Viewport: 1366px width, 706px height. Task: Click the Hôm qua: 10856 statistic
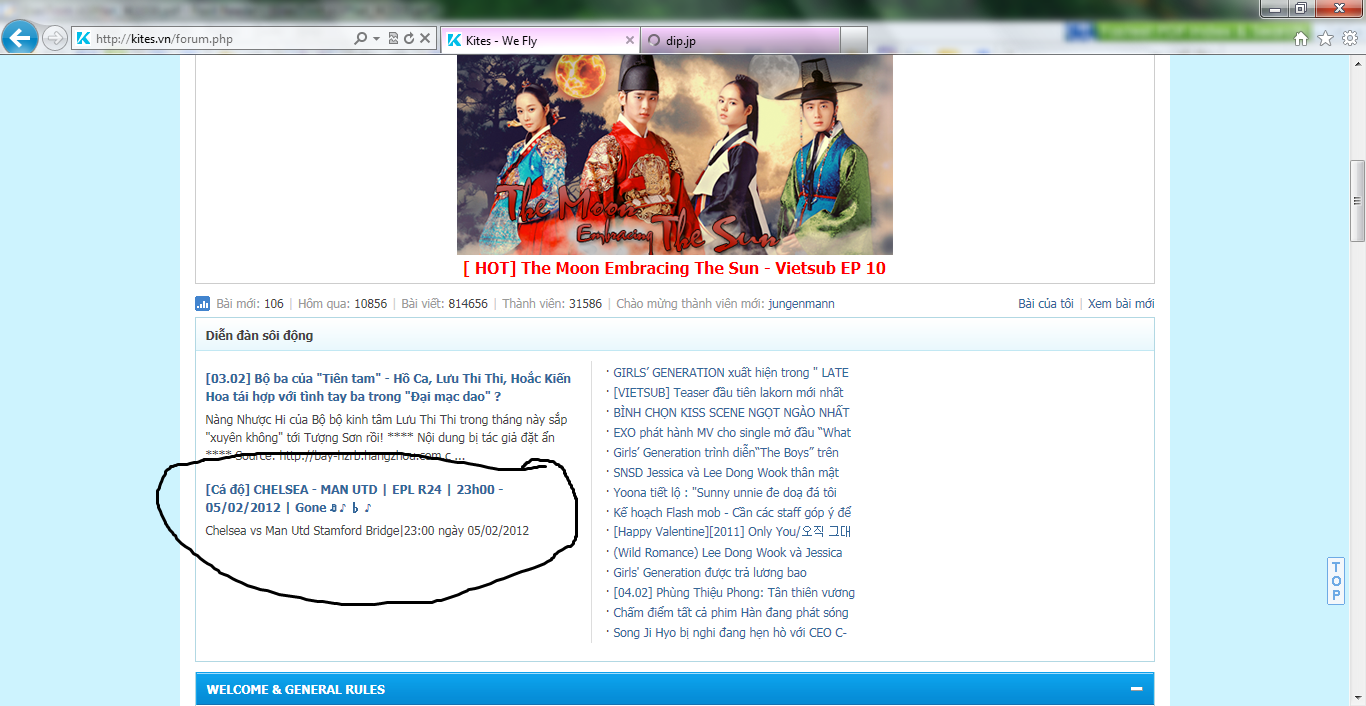pyautogui.click(x=342, y=304)
